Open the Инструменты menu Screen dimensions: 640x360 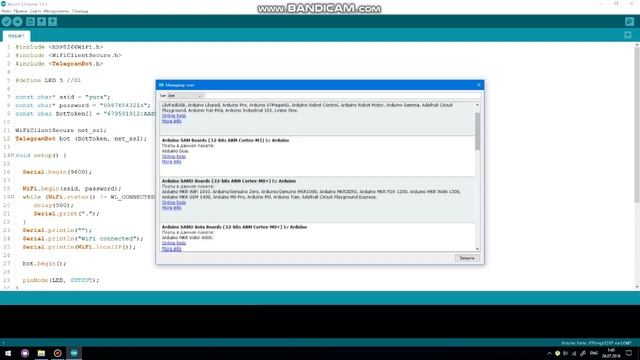tap(56, 11)
